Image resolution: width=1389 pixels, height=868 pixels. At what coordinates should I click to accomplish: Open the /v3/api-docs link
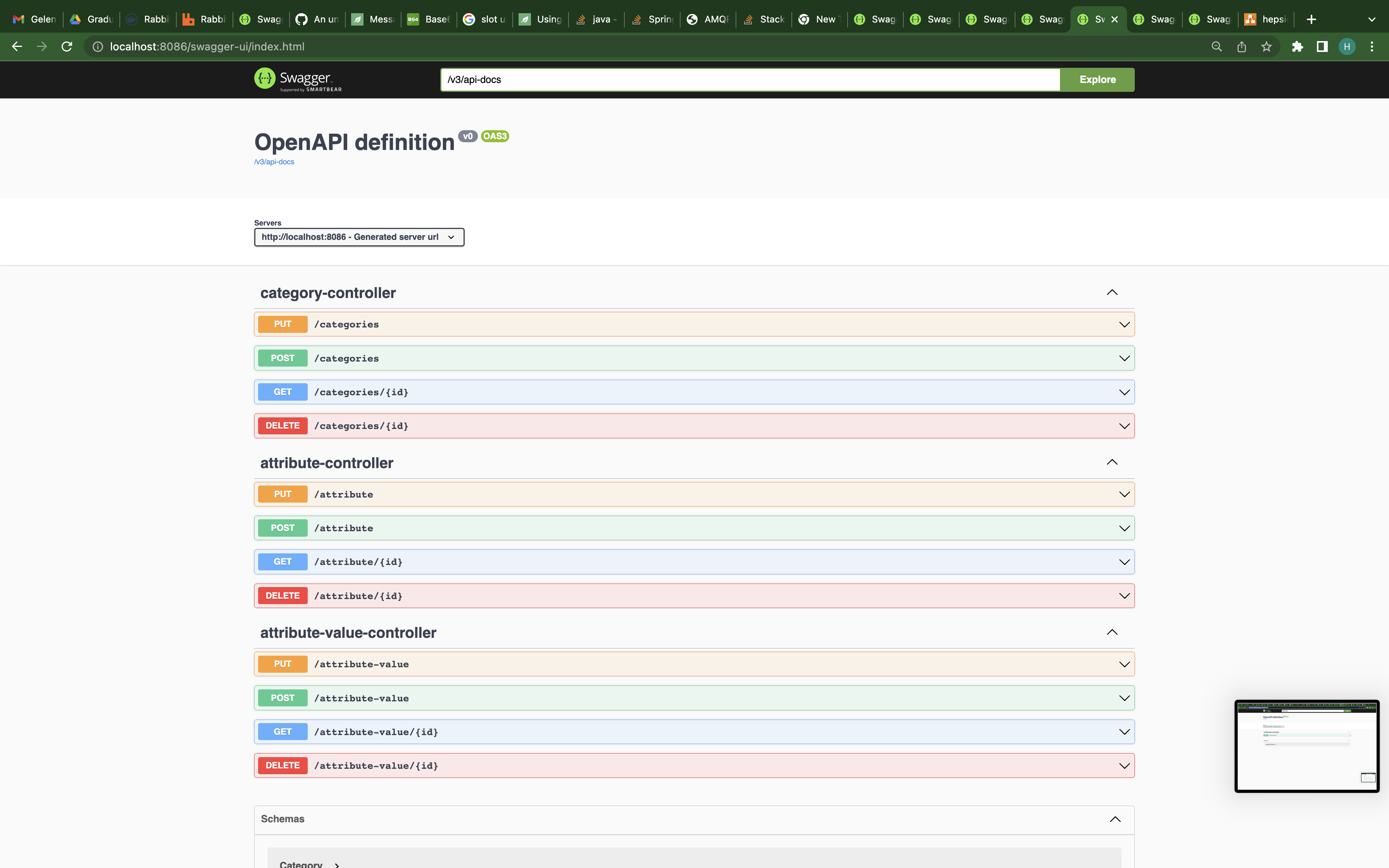tap(274, 161)
